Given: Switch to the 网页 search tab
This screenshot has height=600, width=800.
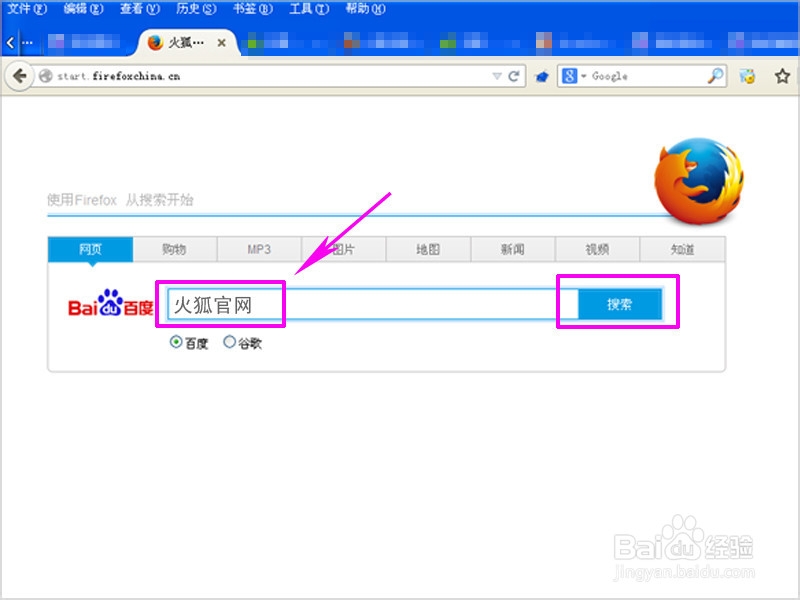Looking at the screenshot, I should [x=90, y=249].
